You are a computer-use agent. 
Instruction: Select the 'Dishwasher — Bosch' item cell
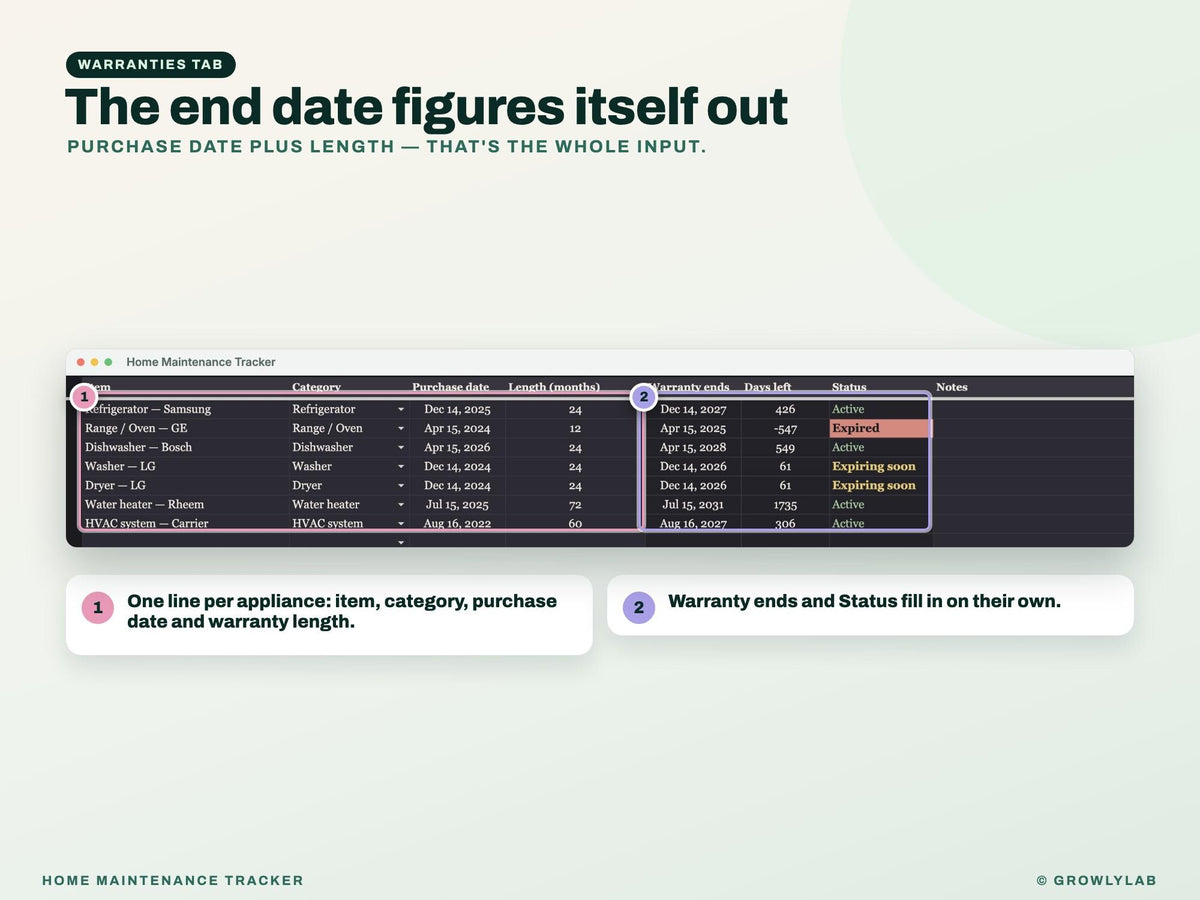186,447
